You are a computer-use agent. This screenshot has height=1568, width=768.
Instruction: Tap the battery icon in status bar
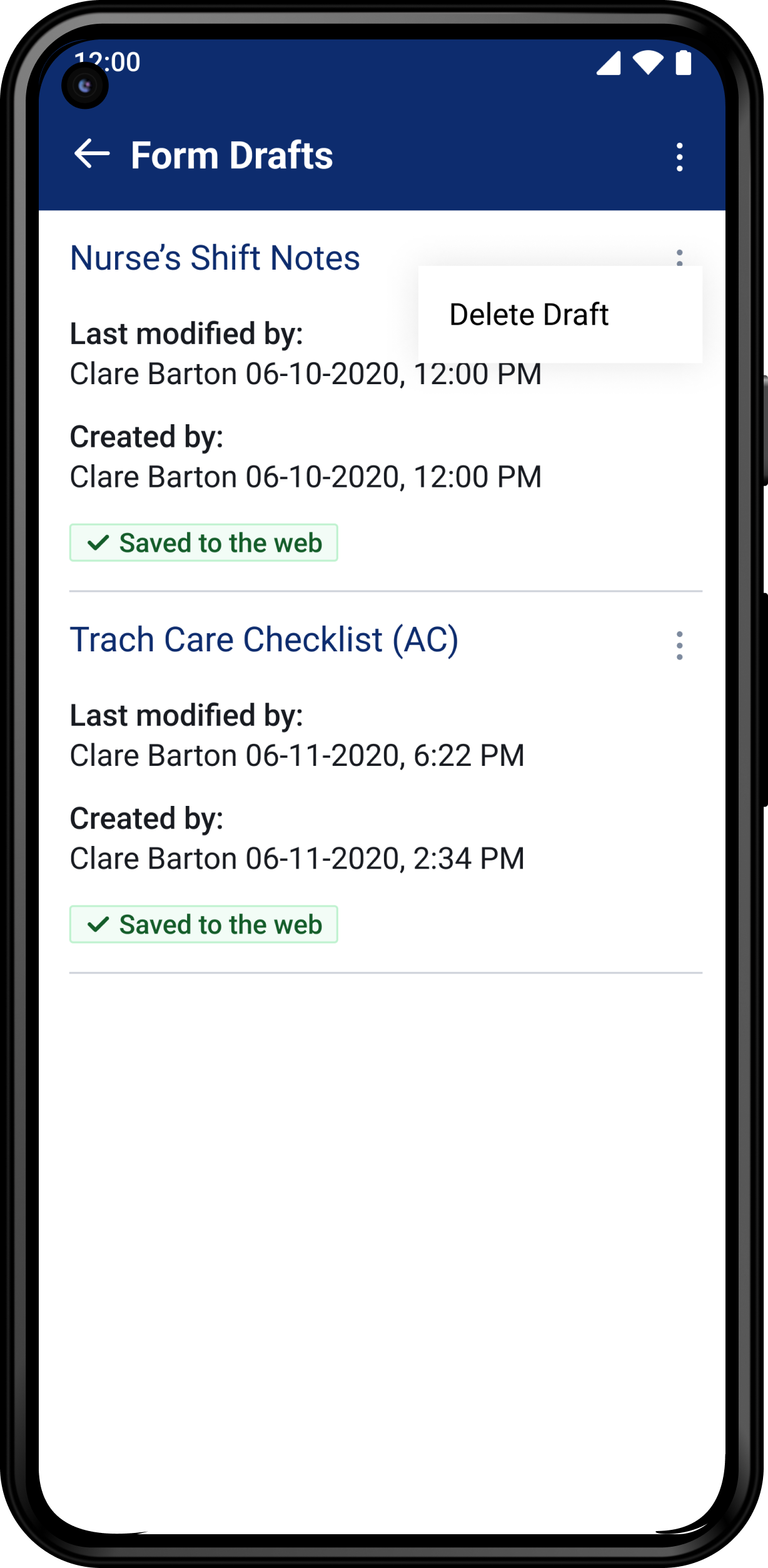tap(684, 63)
